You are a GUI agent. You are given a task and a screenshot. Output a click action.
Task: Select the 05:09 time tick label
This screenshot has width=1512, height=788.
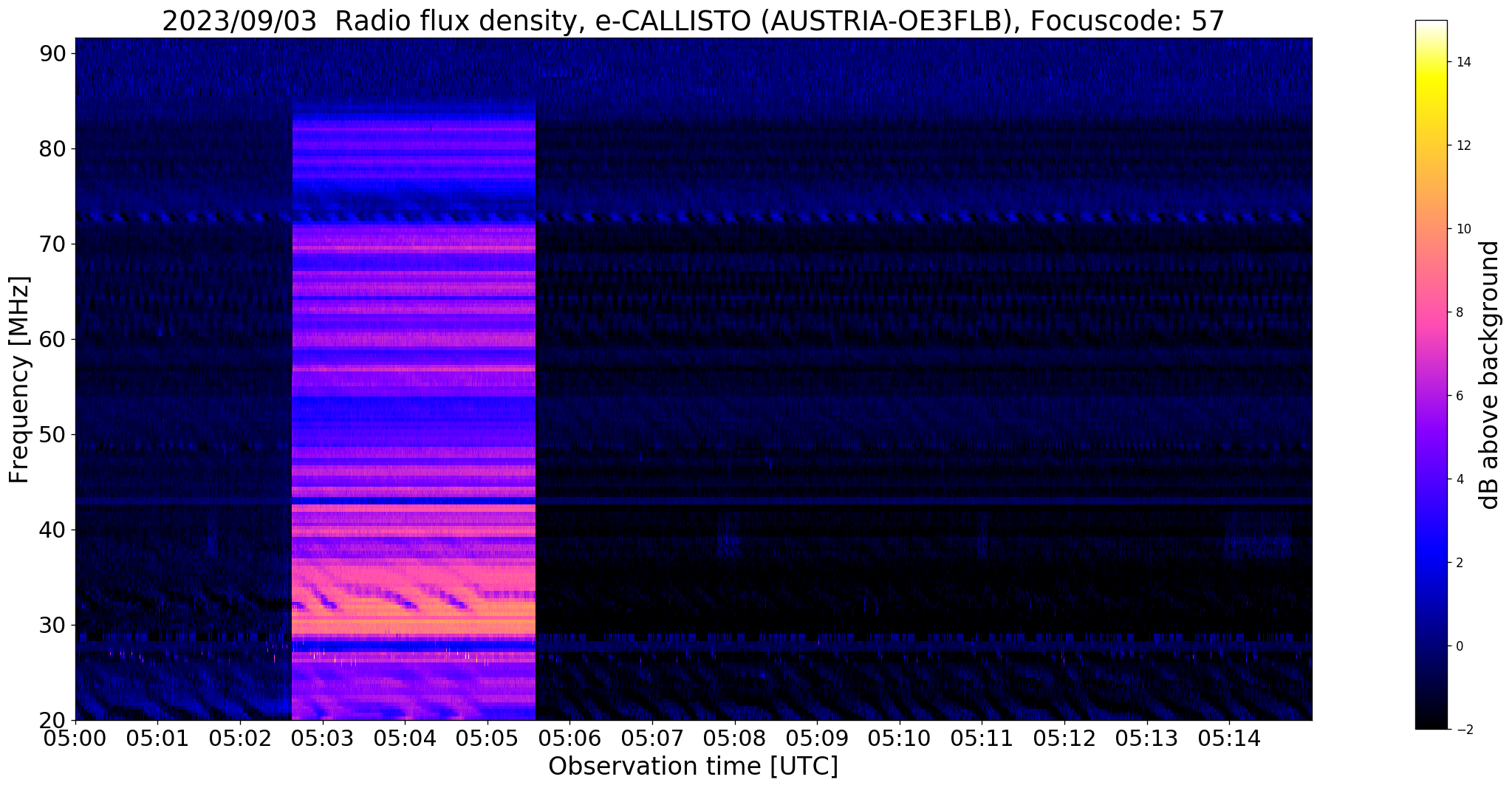point(817,738)
